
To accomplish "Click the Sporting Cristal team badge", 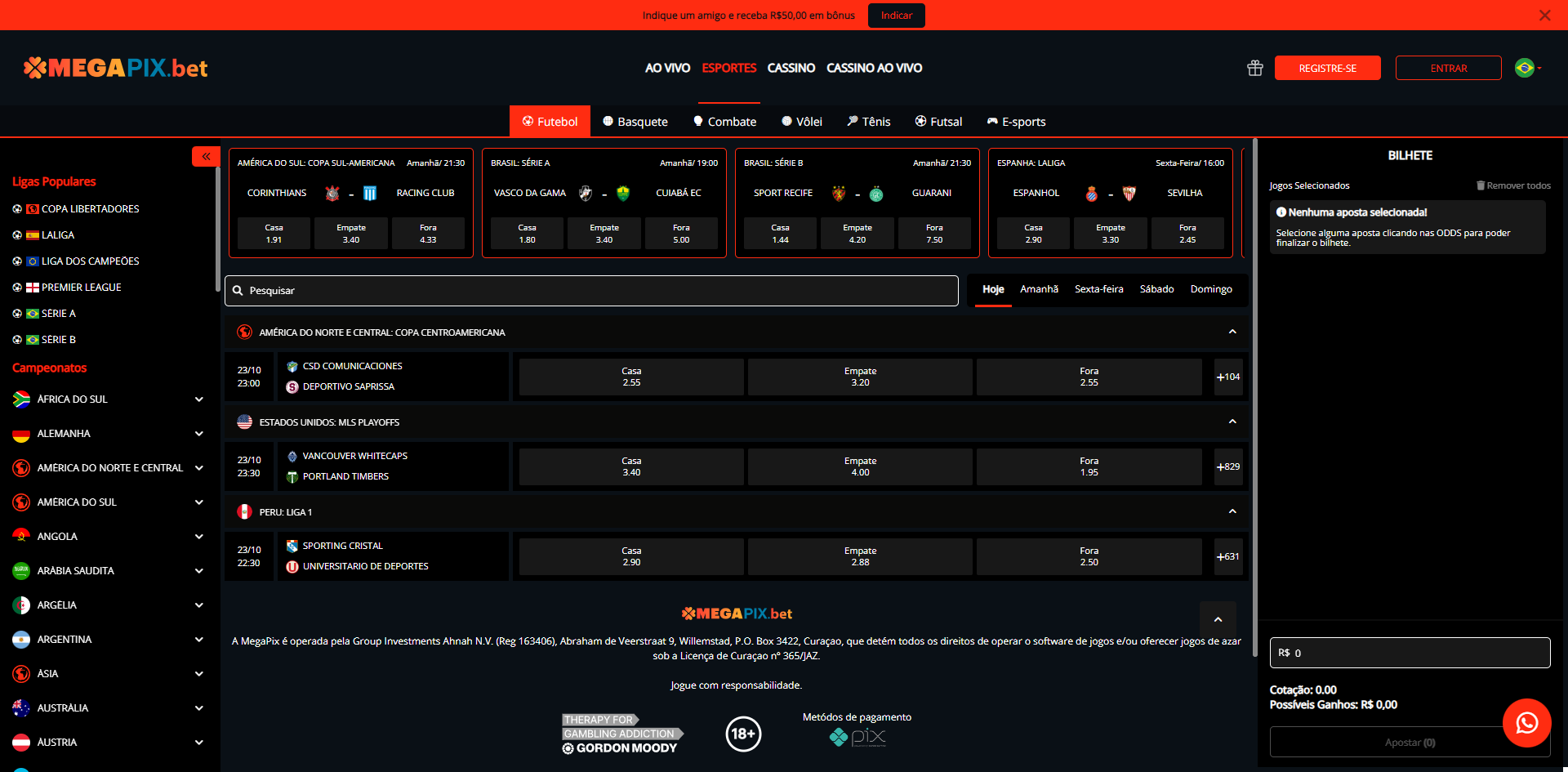I will 292,547.
